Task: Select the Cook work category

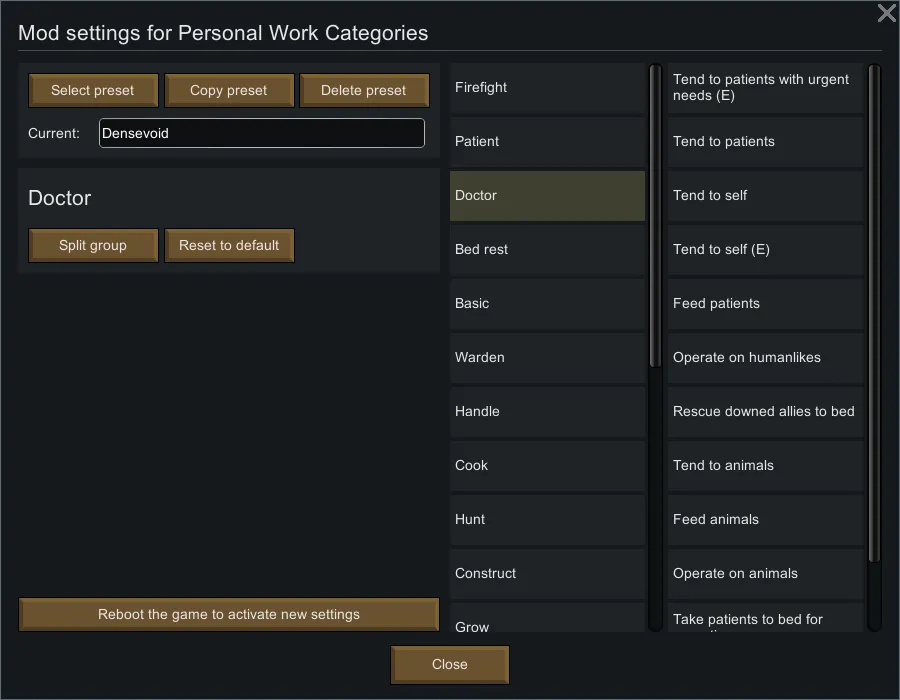Action: [x=547, y=466]
